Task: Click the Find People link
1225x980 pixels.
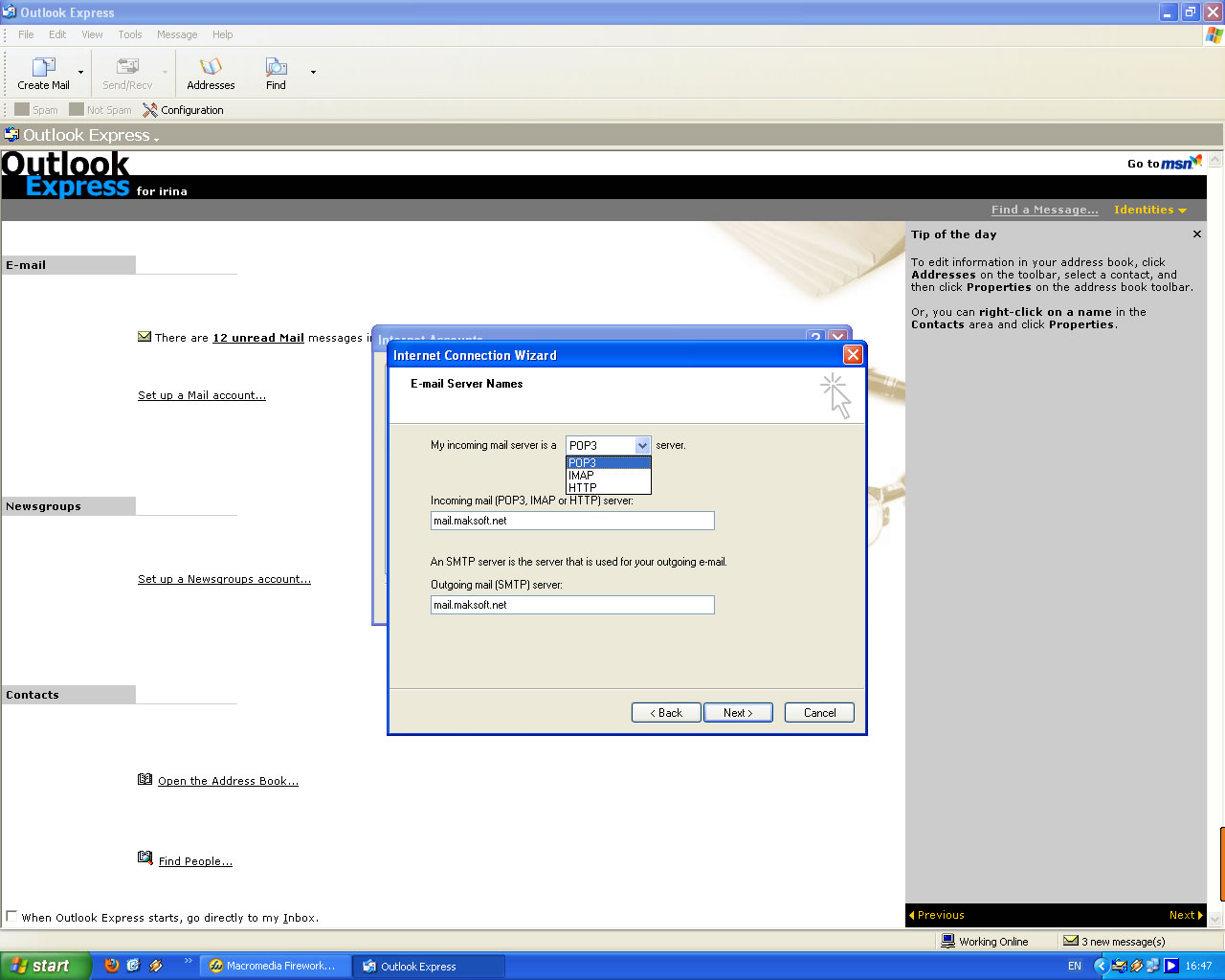Action: 195,861
